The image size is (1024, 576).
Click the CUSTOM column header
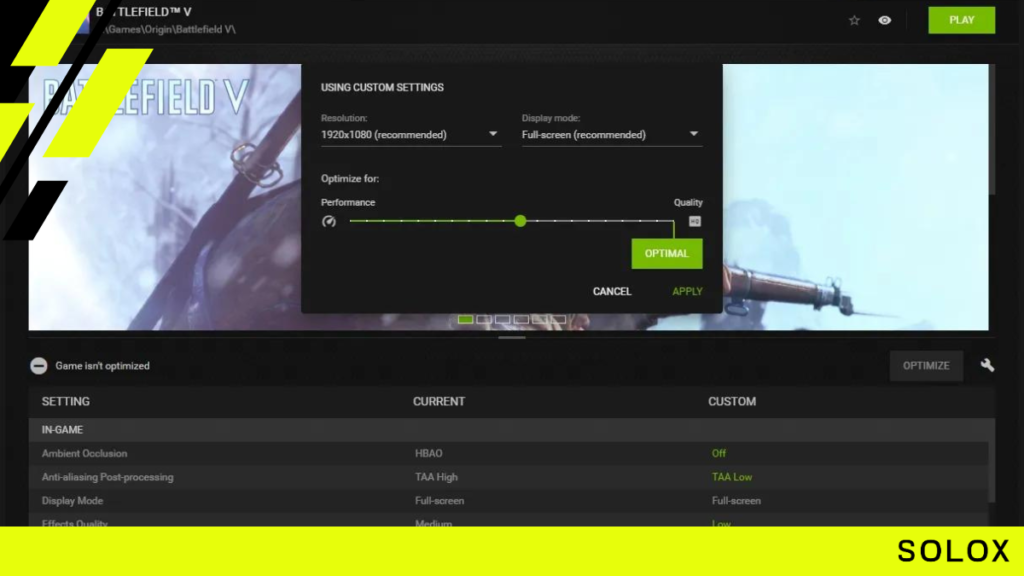pos(732,402)
